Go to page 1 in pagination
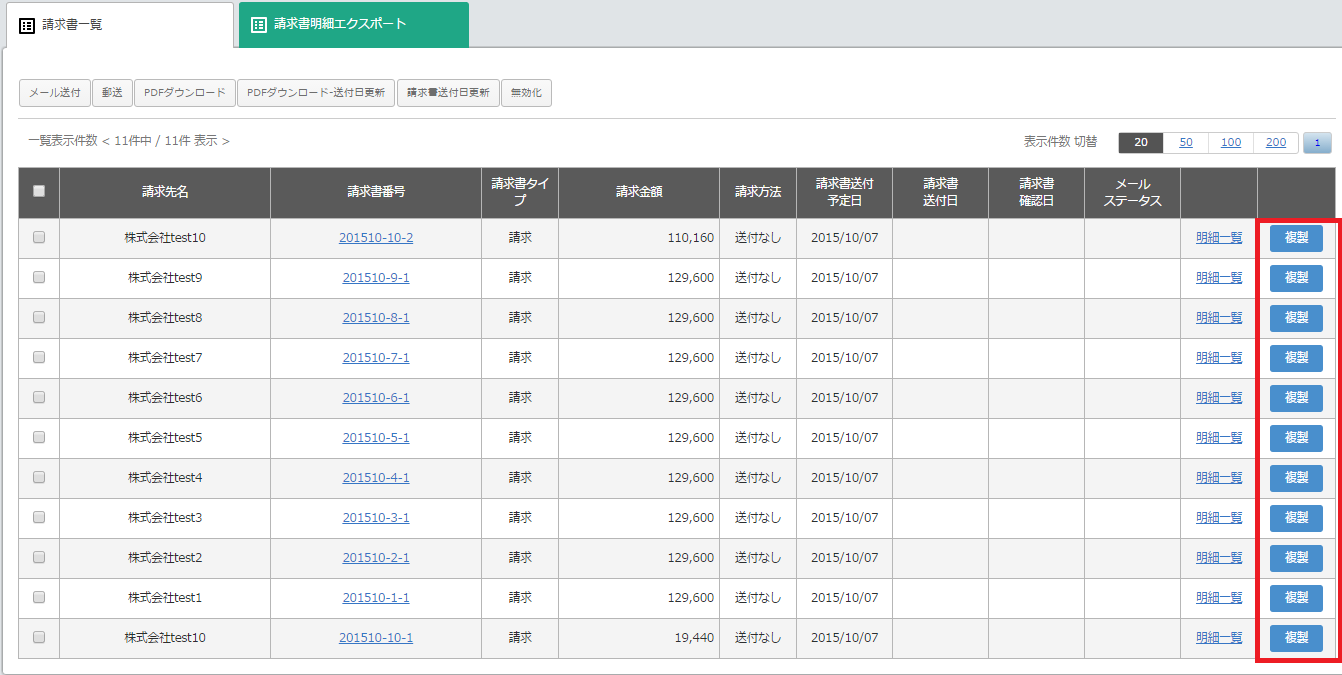The image size is (1342, 675). pos(1316,143)
